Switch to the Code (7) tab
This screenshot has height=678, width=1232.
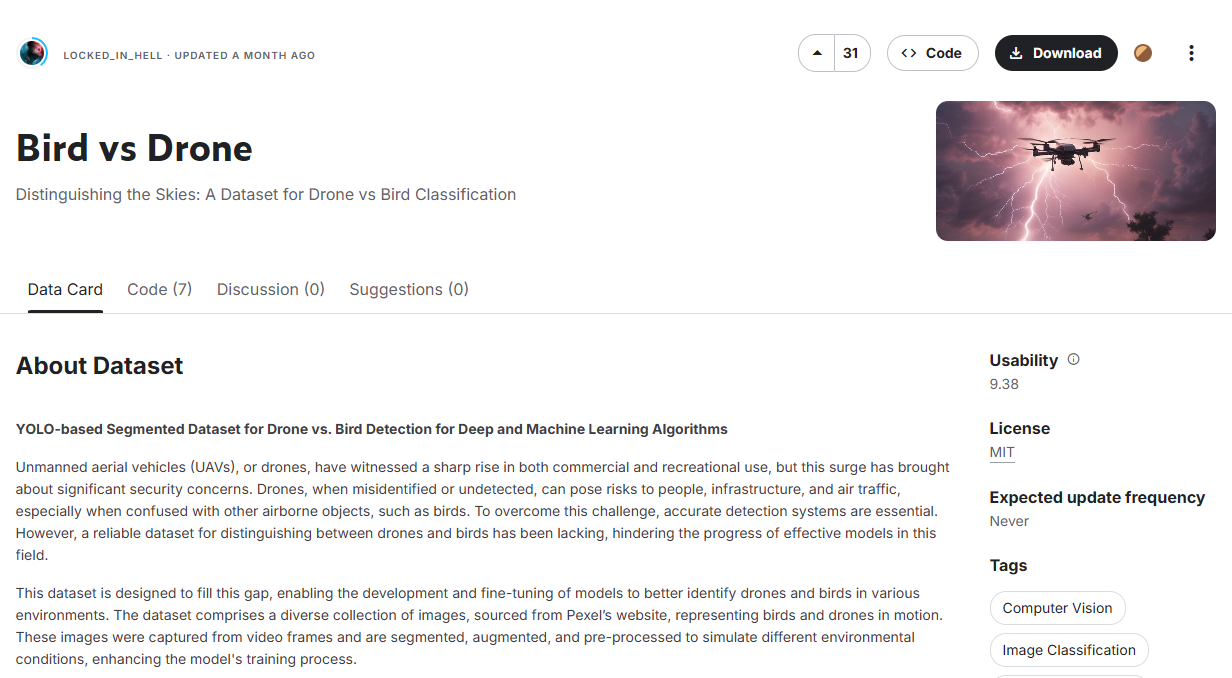[159, 289]
